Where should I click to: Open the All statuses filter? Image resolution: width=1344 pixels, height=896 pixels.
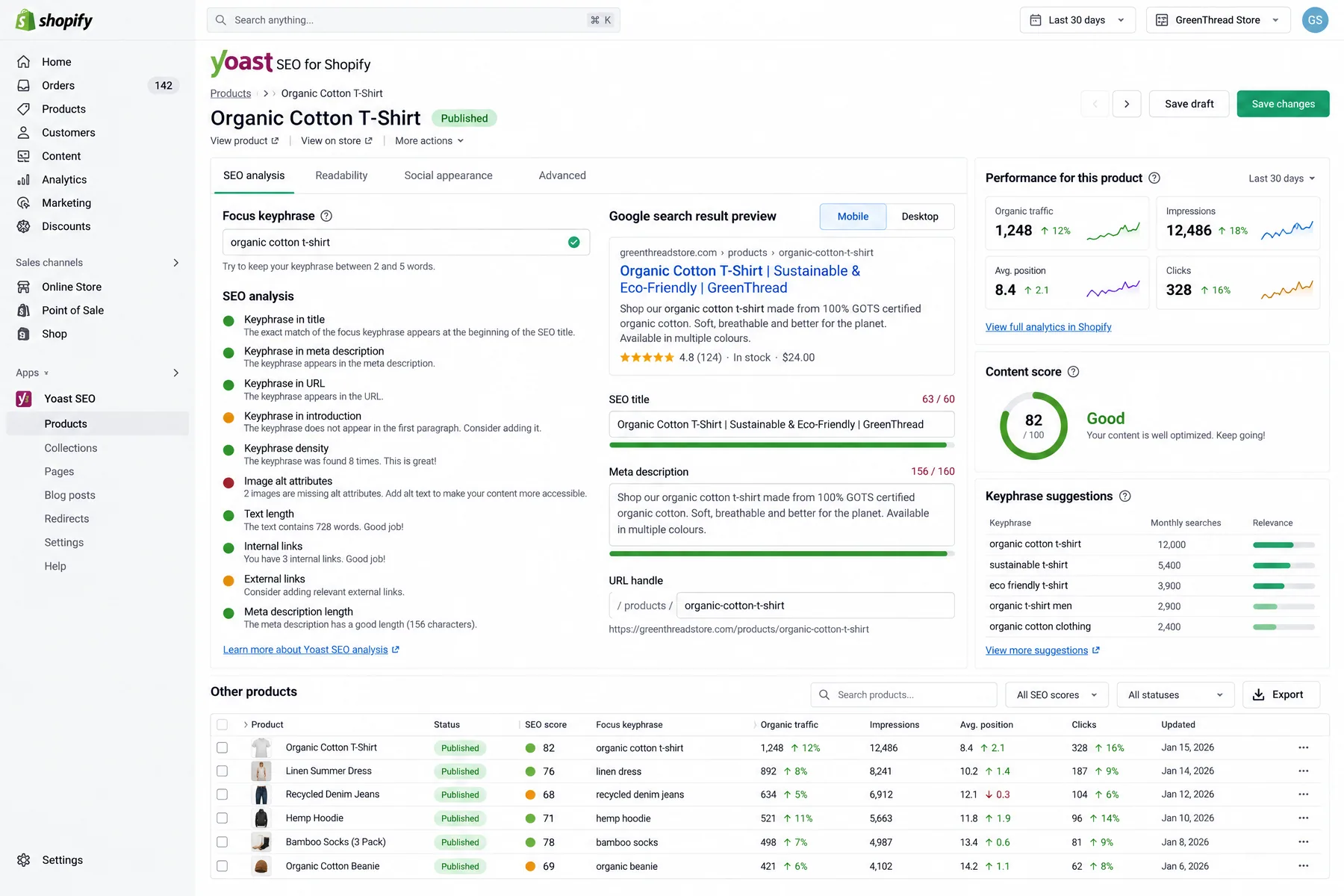1175,695
